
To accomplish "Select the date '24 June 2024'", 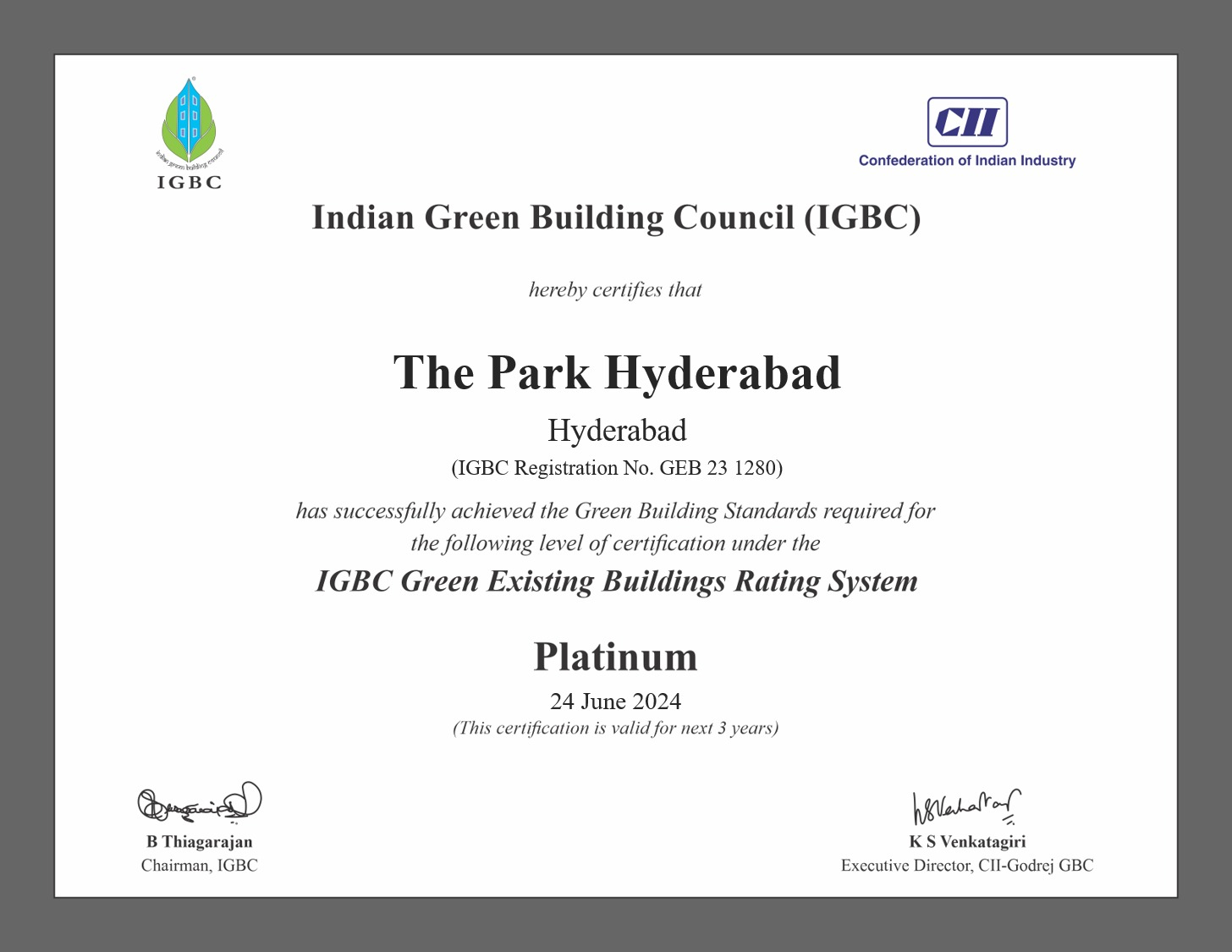I will click(x=615, y=702).
